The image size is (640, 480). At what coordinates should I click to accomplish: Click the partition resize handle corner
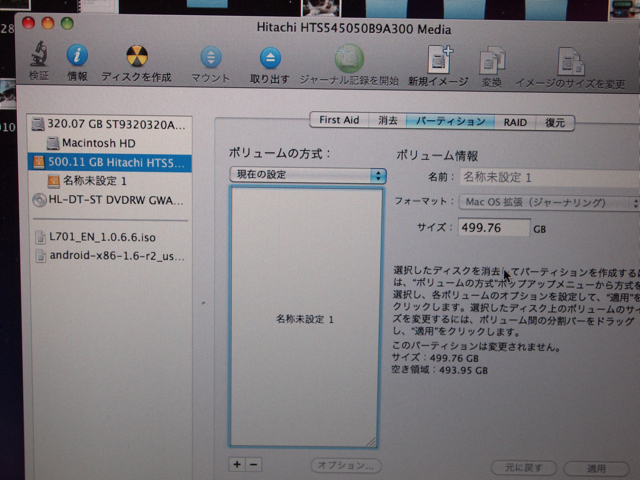point(371,440)
